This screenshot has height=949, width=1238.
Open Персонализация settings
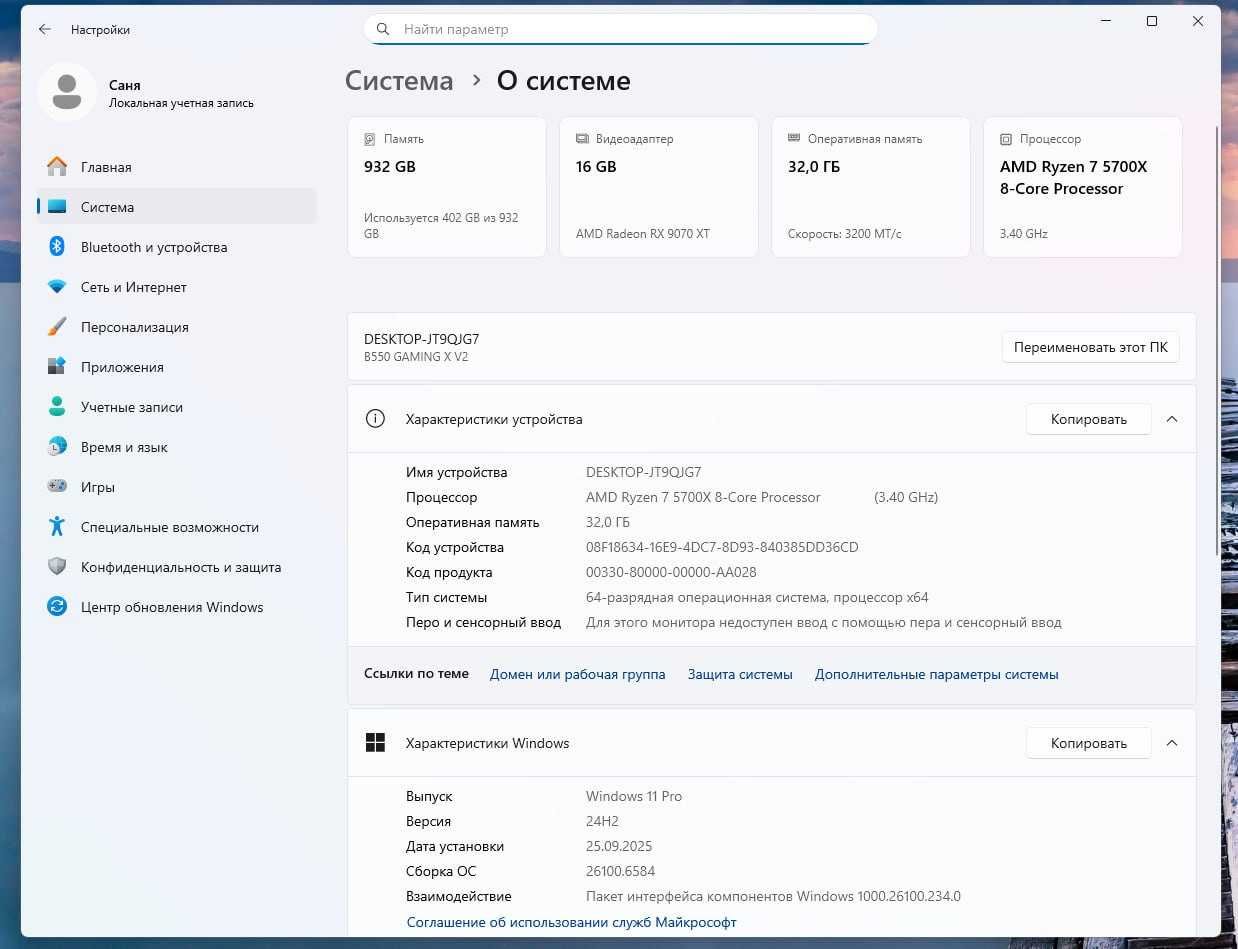click(177, 327)
